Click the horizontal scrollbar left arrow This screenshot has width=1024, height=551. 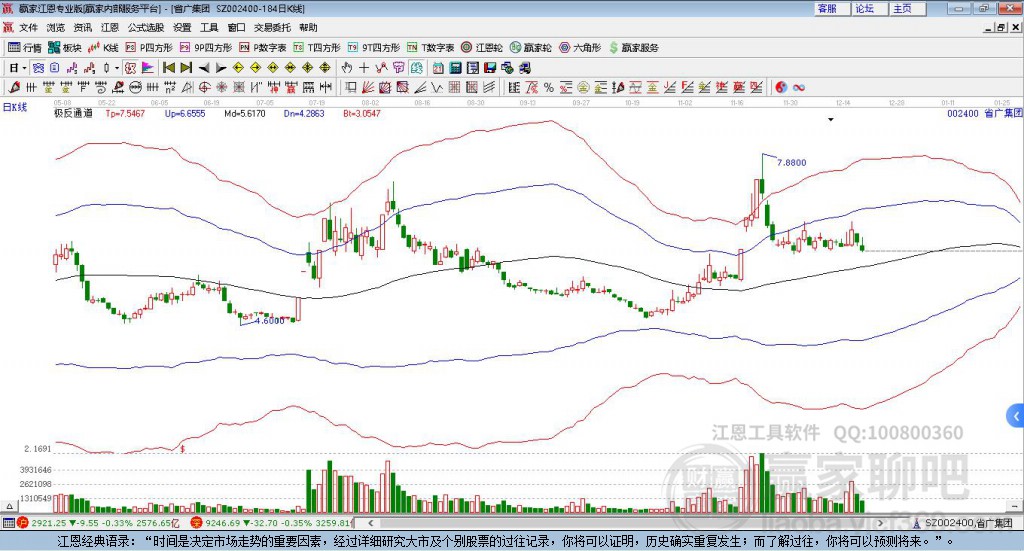(x=370, y=523)
